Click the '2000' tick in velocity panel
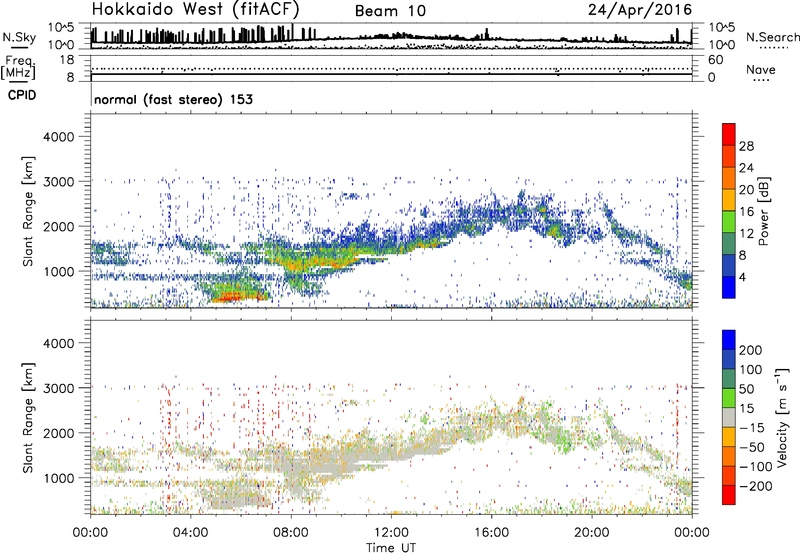This screenshot has height=554, width=800. (59, 433)
